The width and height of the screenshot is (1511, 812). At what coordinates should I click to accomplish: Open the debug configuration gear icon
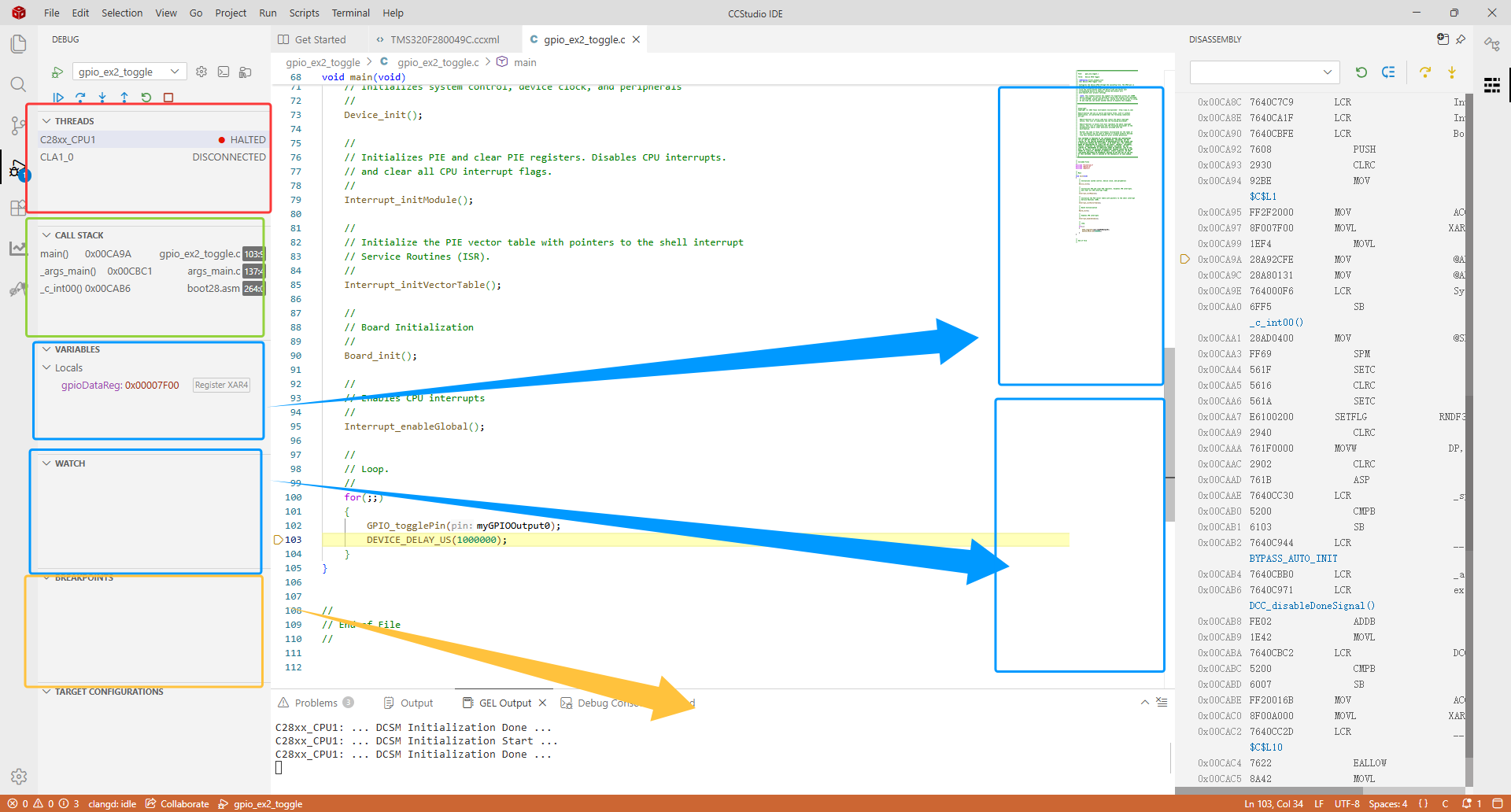[201, 72]
